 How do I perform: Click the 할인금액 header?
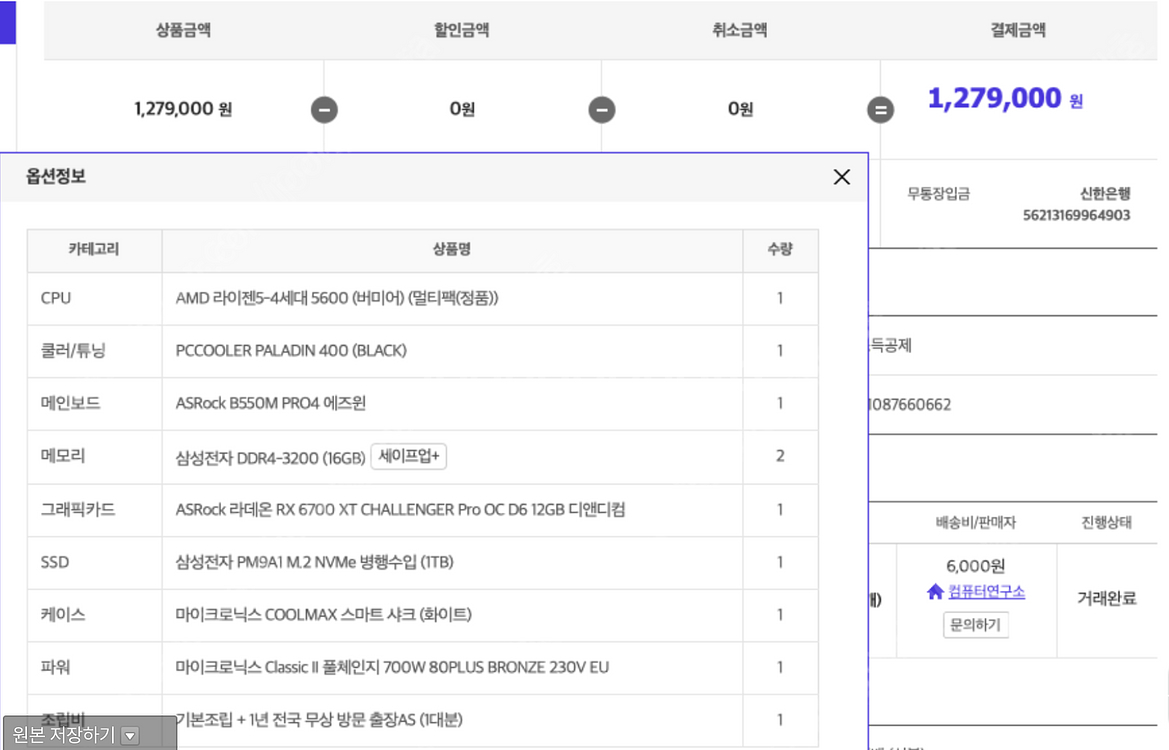461,30
